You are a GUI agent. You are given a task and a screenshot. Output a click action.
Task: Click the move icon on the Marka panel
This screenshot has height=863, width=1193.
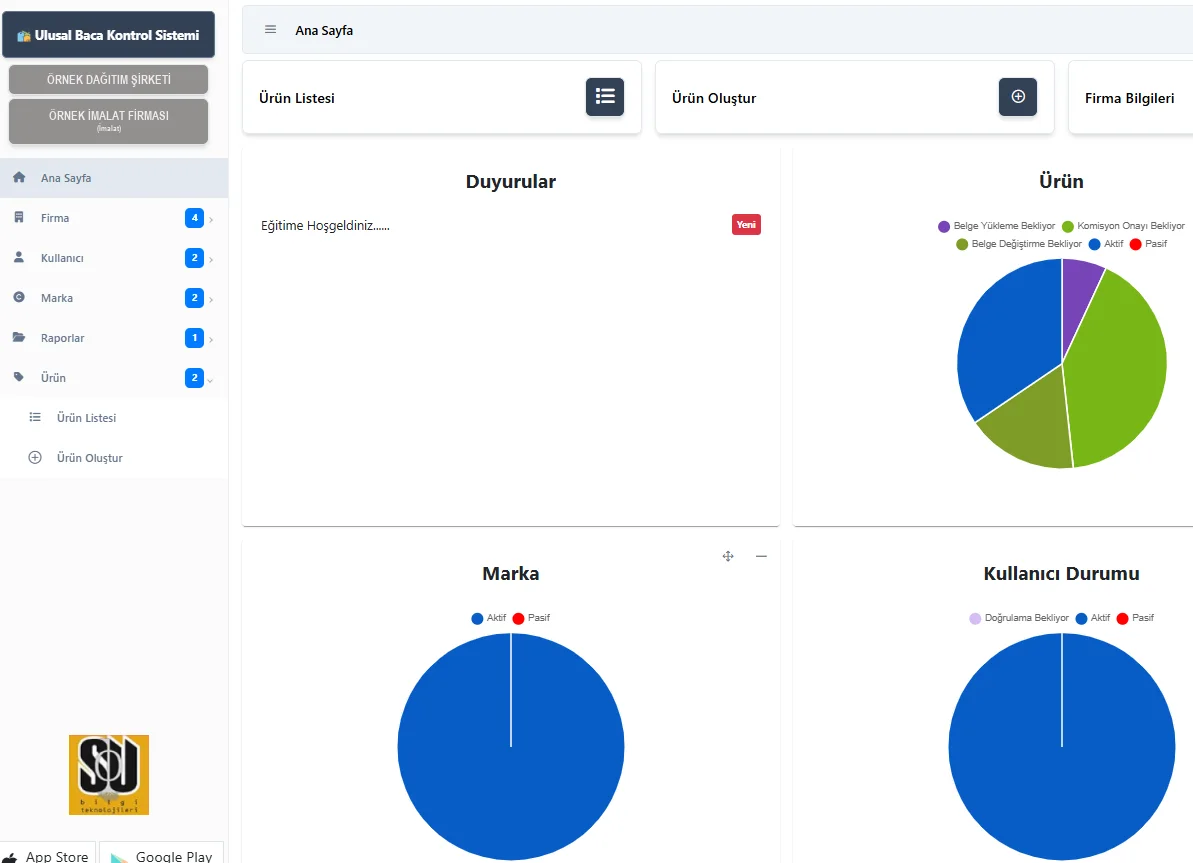728,556
